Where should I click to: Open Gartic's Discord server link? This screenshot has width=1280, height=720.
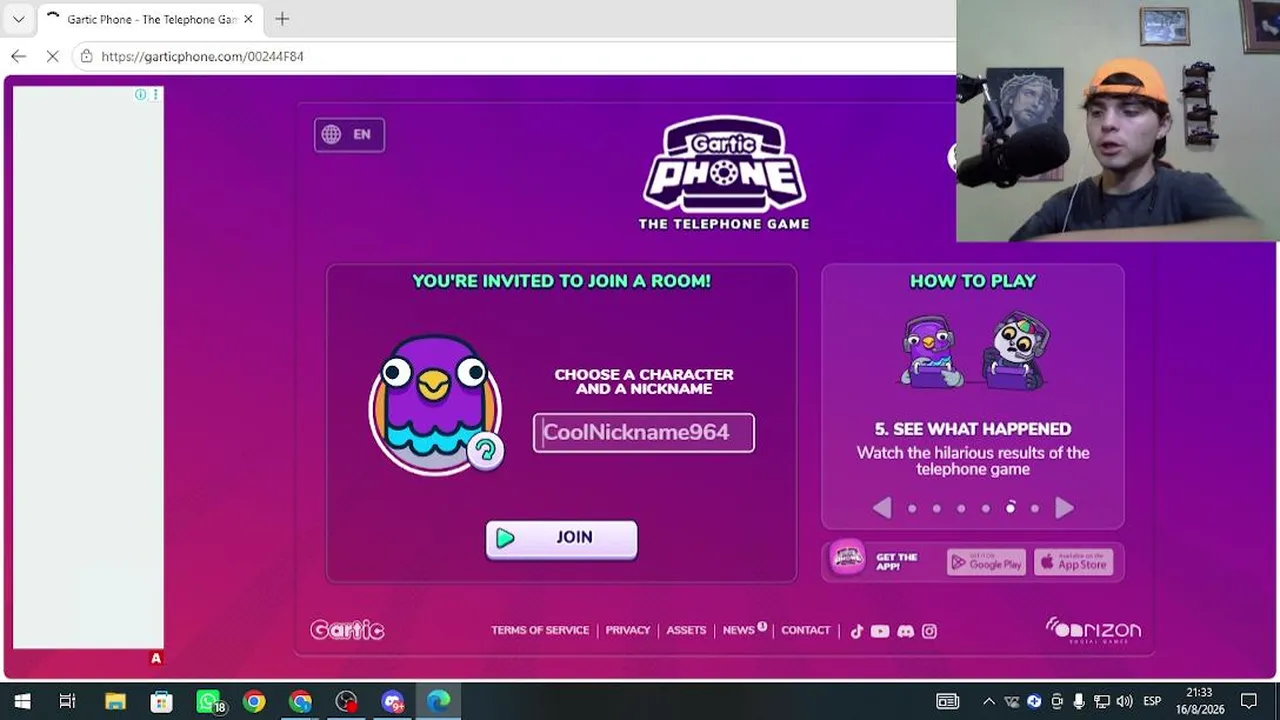coord(905,631)
